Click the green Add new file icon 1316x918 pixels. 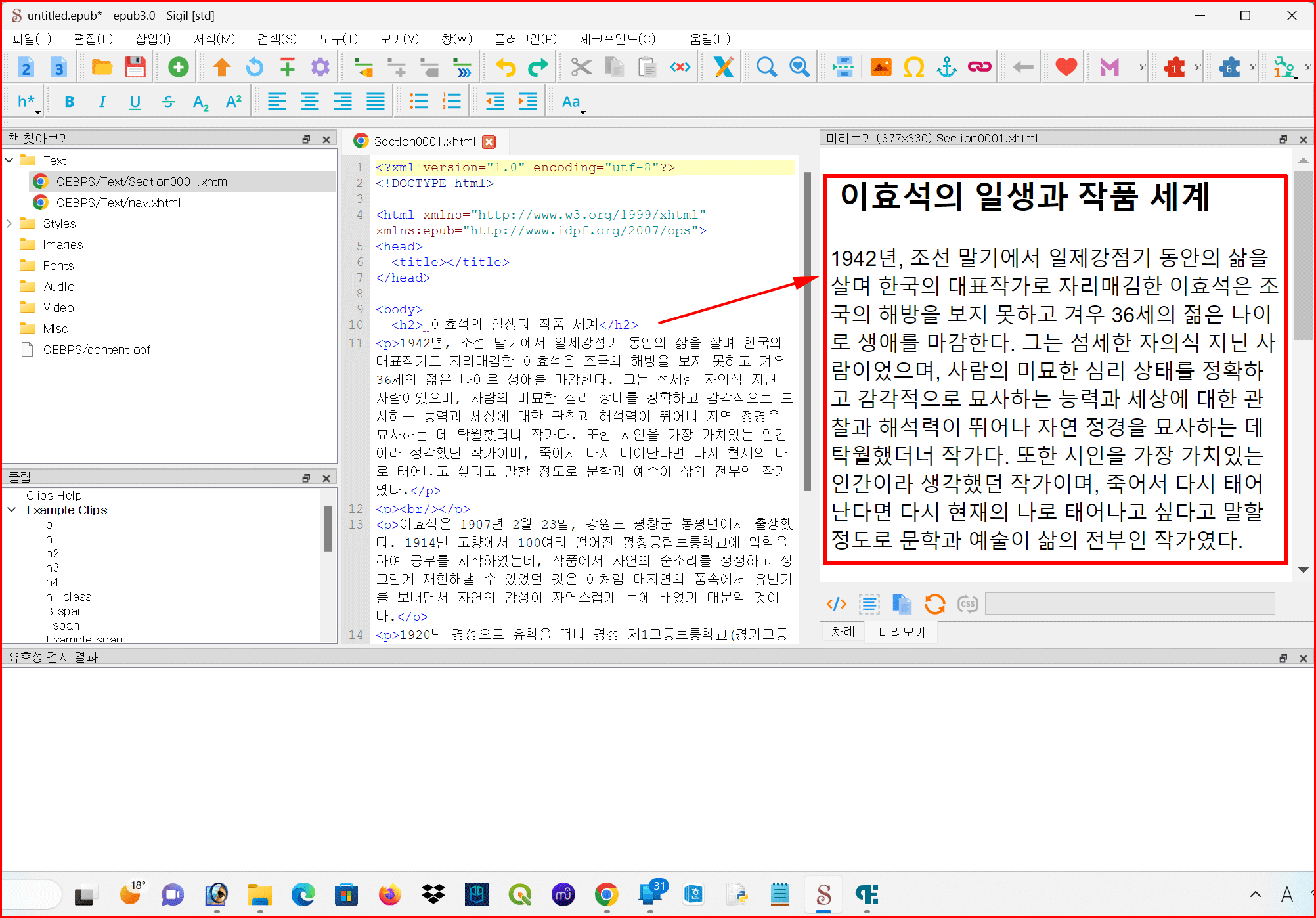coord(178,67)
